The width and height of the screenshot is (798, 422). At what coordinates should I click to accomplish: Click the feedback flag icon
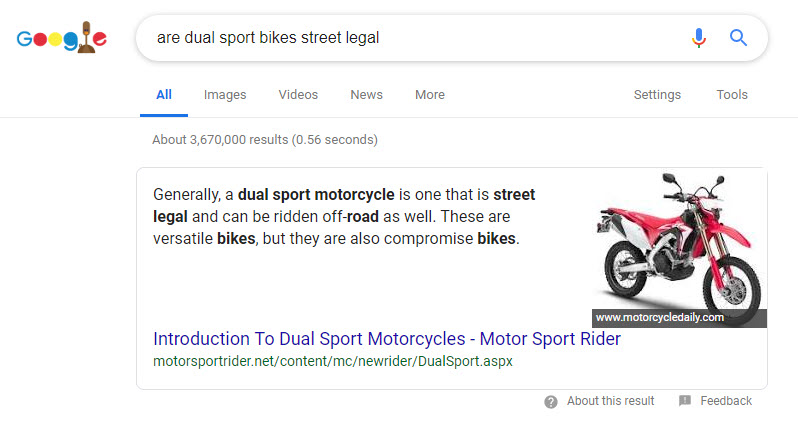685,401
